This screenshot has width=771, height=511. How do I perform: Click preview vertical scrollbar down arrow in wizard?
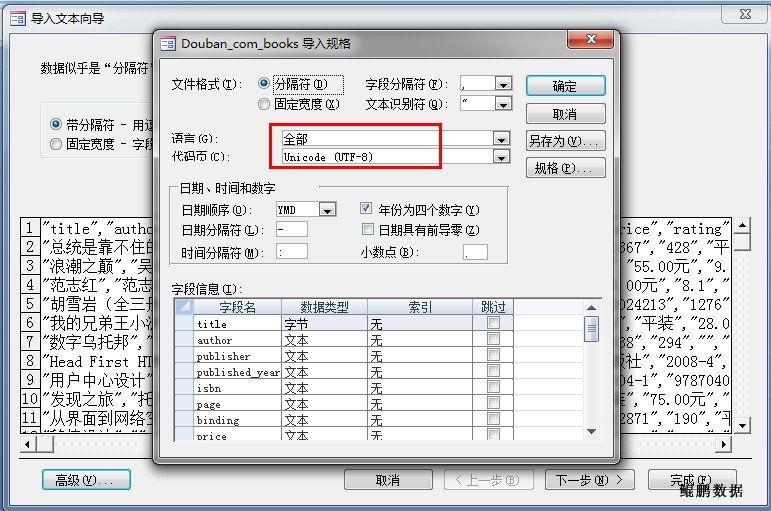tap(741, 425)
